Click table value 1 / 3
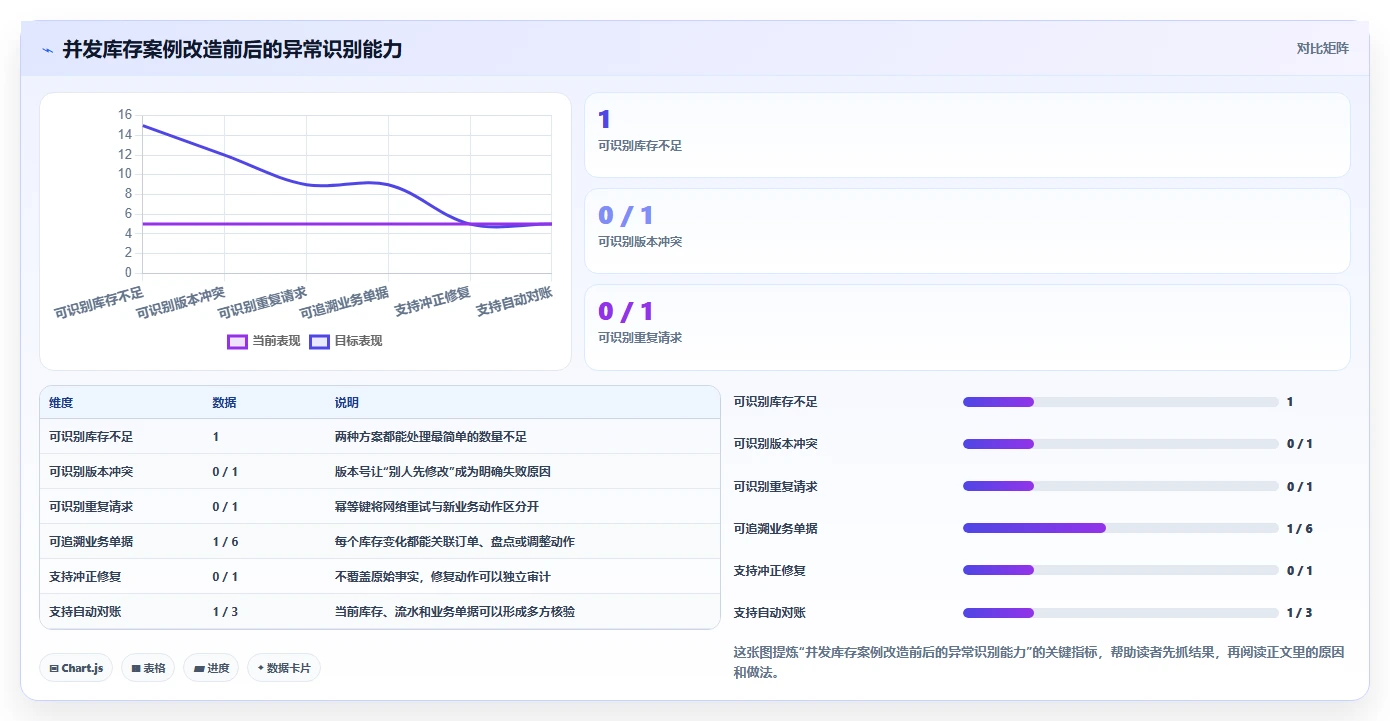Viewport: 1390px width, 721px height. coord(225,612)
